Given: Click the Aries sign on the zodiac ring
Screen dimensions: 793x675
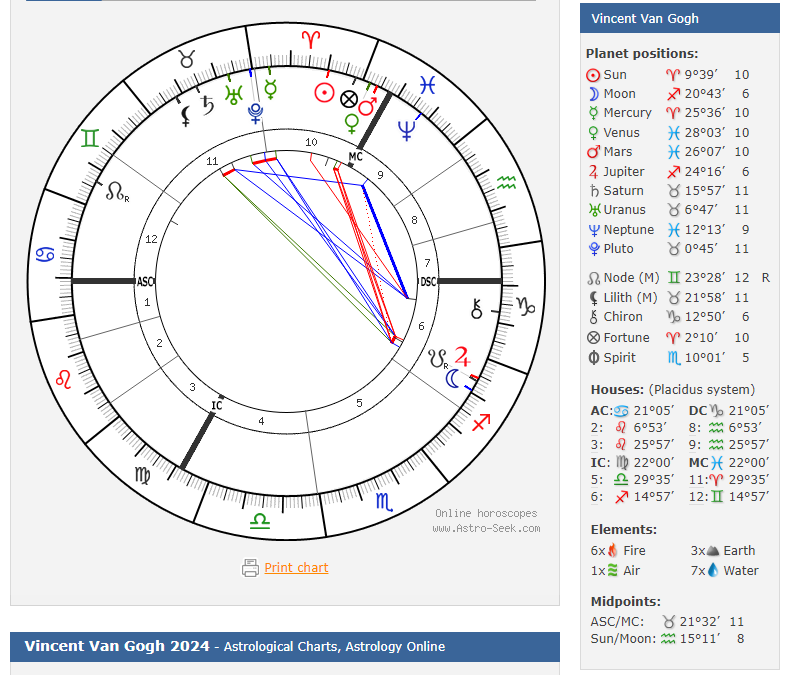Looking at the screenshot, I should [311, 39].
